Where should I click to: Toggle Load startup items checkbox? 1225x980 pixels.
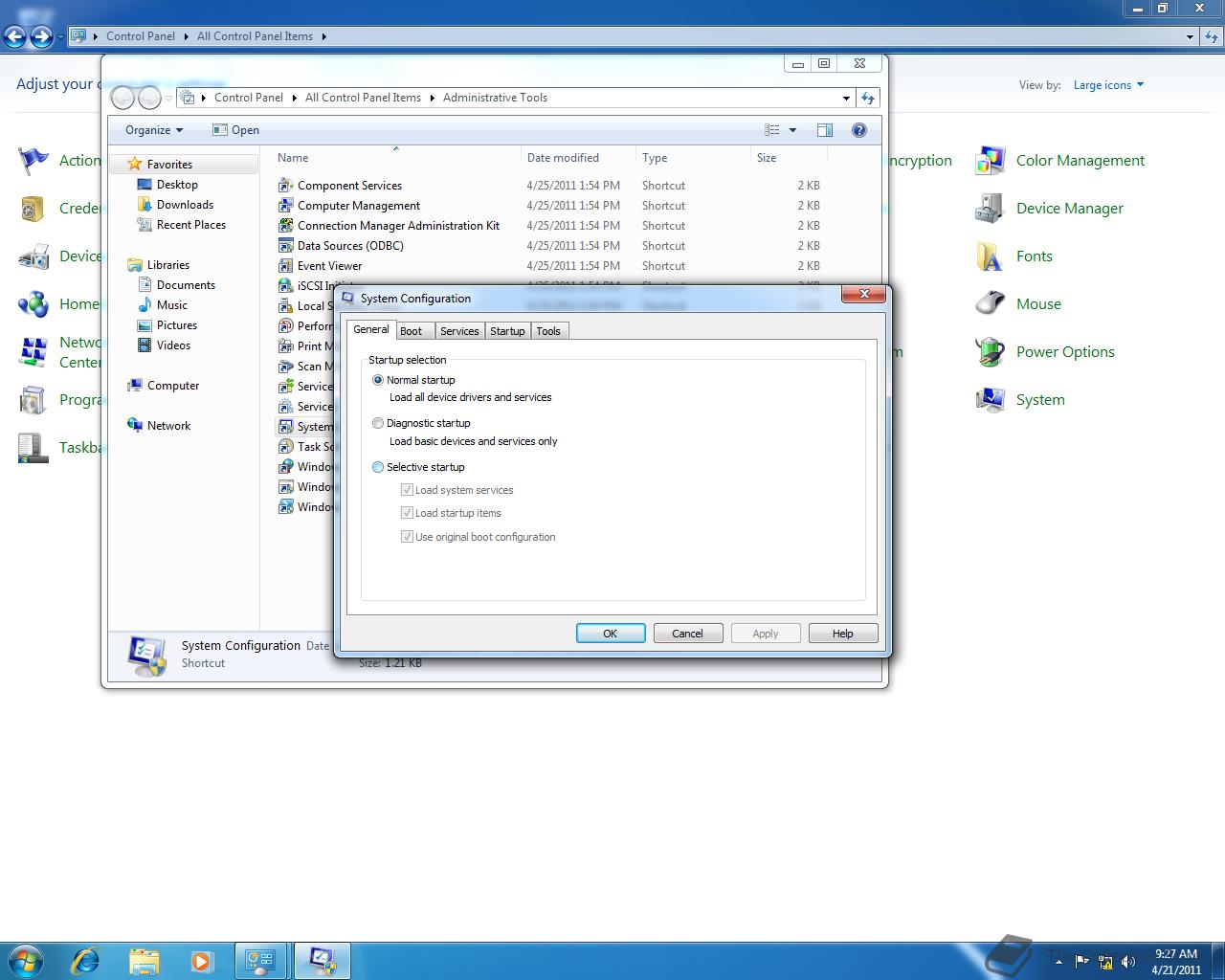pos(407,513)
